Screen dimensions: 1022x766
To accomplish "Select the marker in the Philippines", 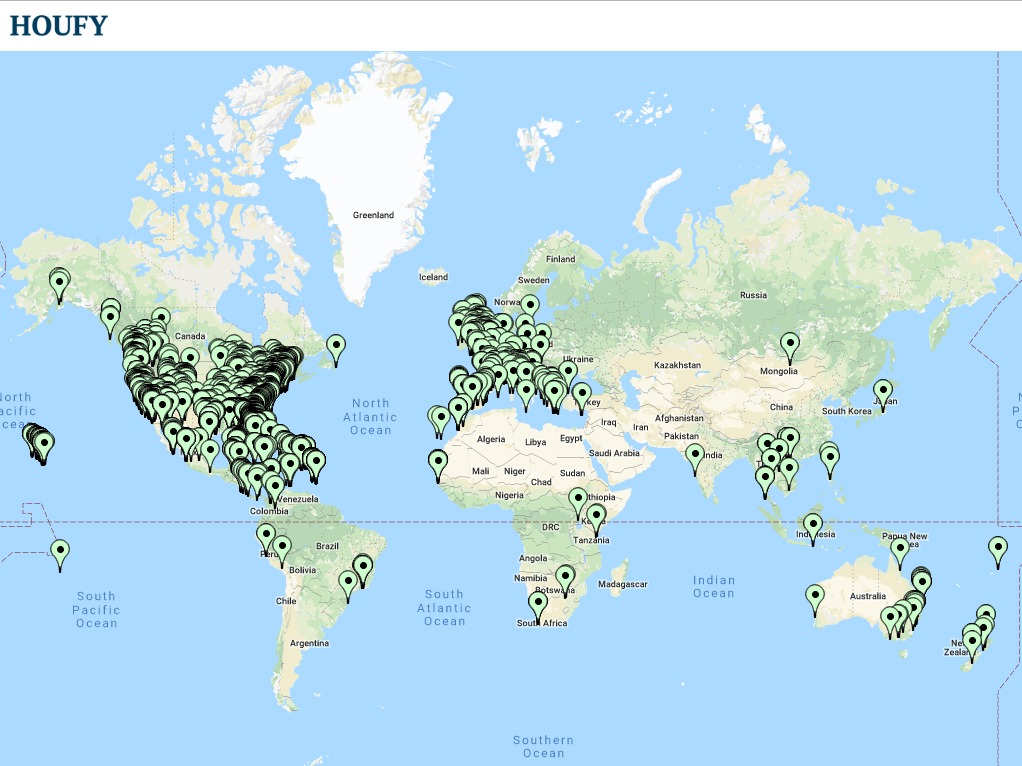I will [830, 459].
